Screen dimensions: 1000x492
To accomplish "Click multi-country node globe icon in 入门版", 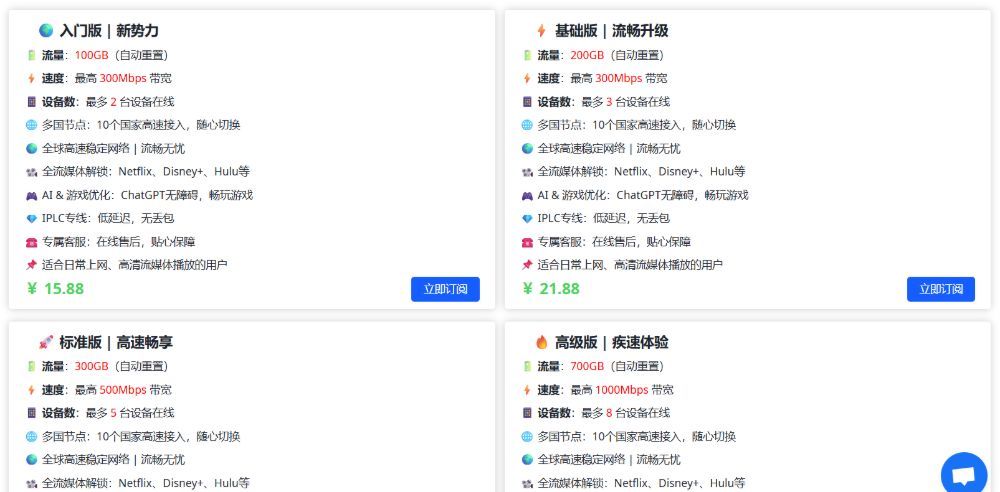I will point(31,125).
